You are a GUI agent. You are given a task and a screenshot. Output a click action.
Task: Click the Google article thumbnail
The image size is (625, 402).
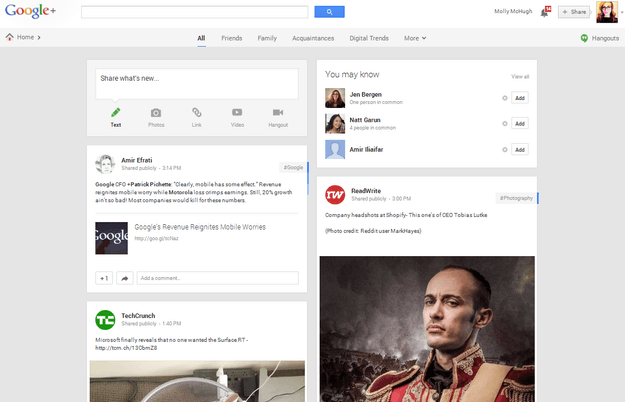coord(112,238)
